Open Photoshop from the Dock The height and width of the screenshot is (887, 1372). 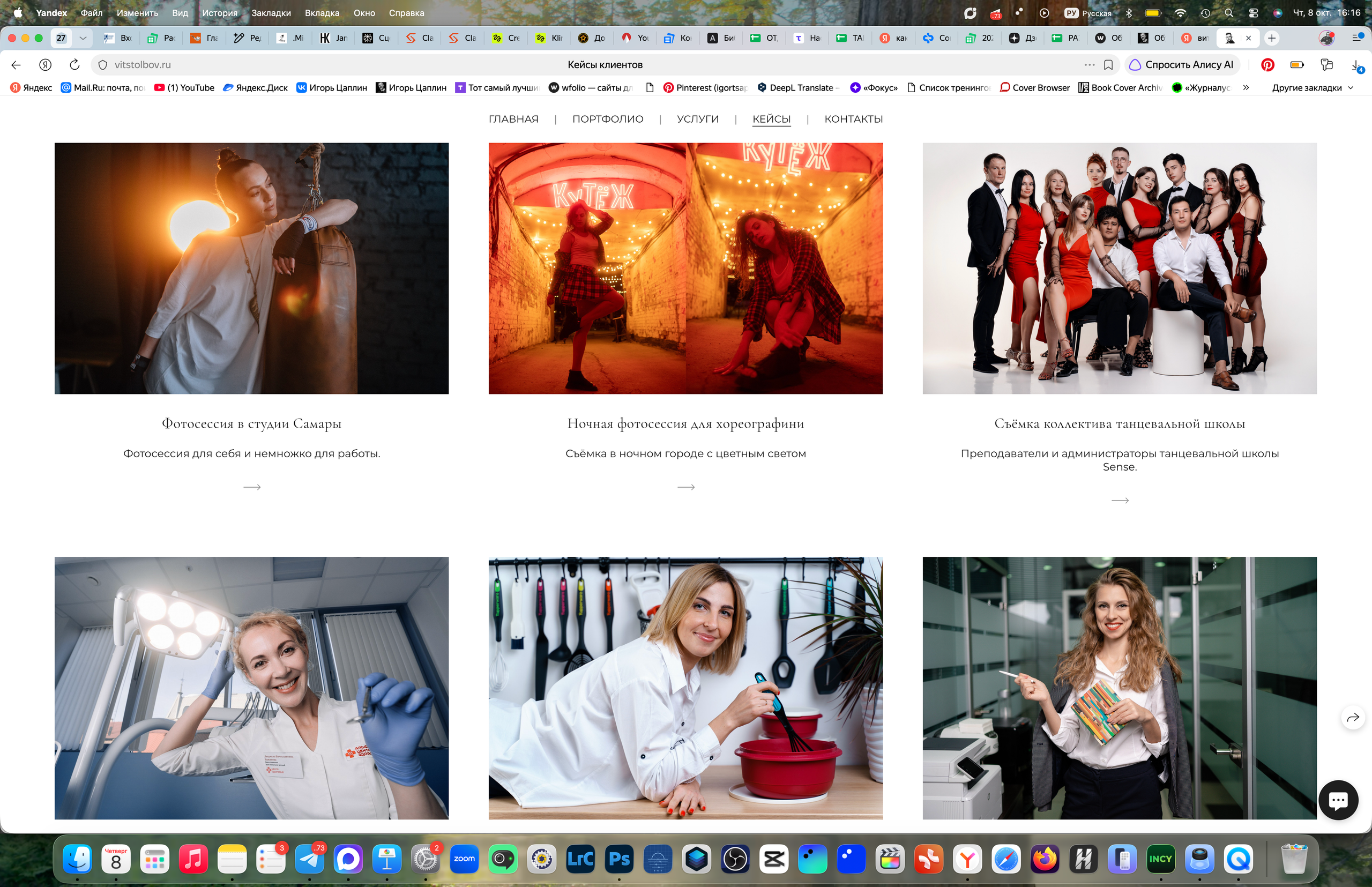(x=619, y=859)
